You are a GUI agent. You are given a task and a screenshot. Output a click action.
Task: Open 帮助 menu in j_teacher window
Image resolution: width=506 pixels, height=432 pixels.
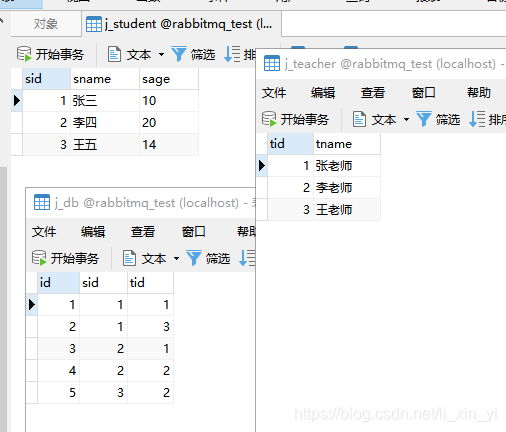479,93
